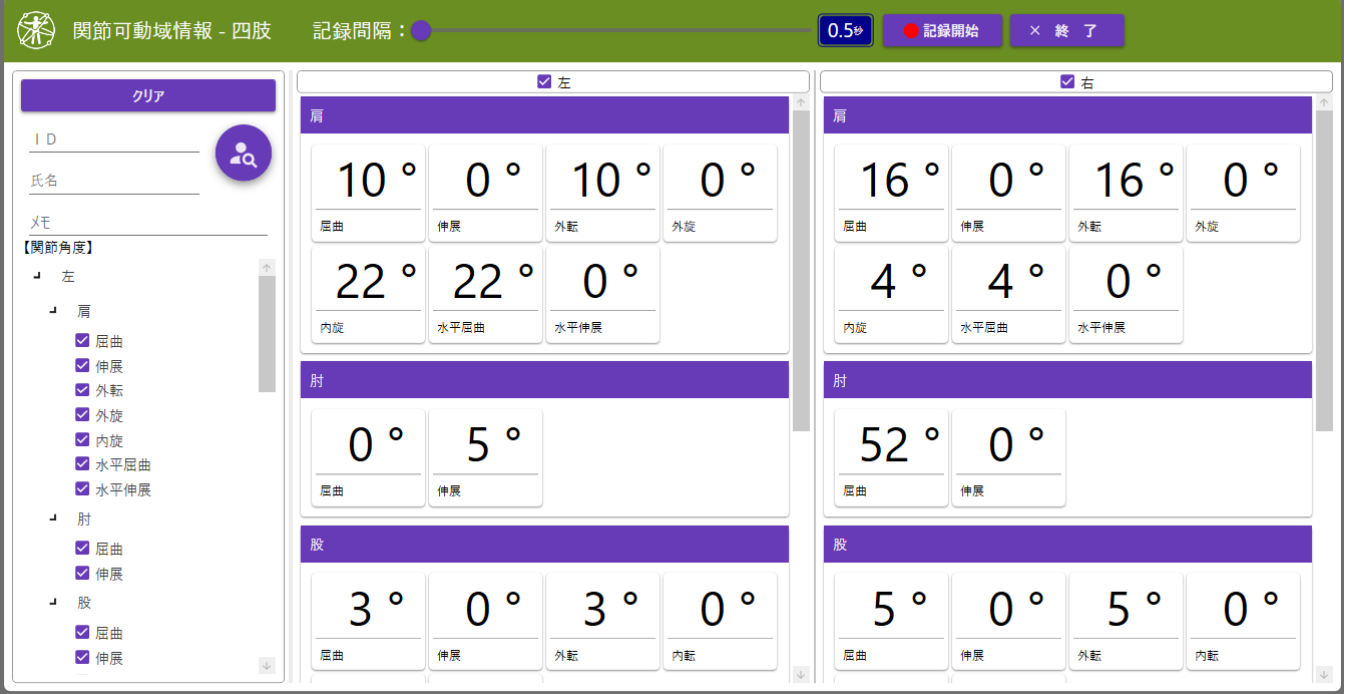
Task: Click the × icon on the 終了 button
Action: click(1035, 31)
